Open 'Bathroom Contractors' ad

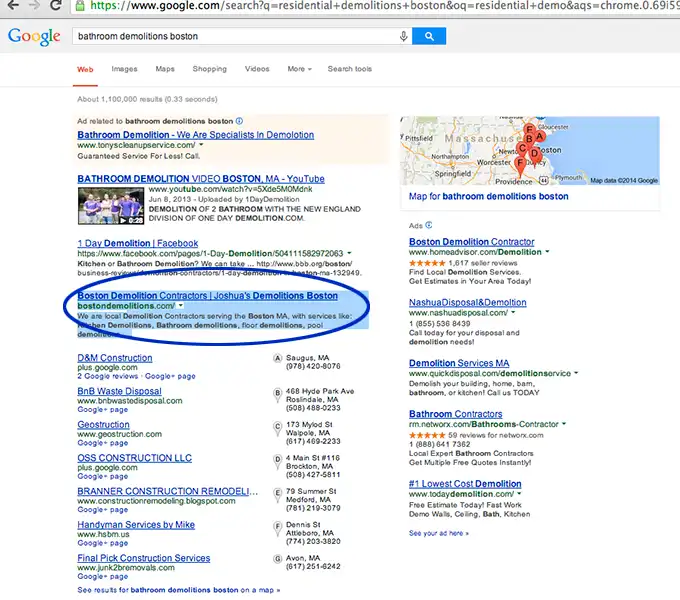click(x=455, y=414)
